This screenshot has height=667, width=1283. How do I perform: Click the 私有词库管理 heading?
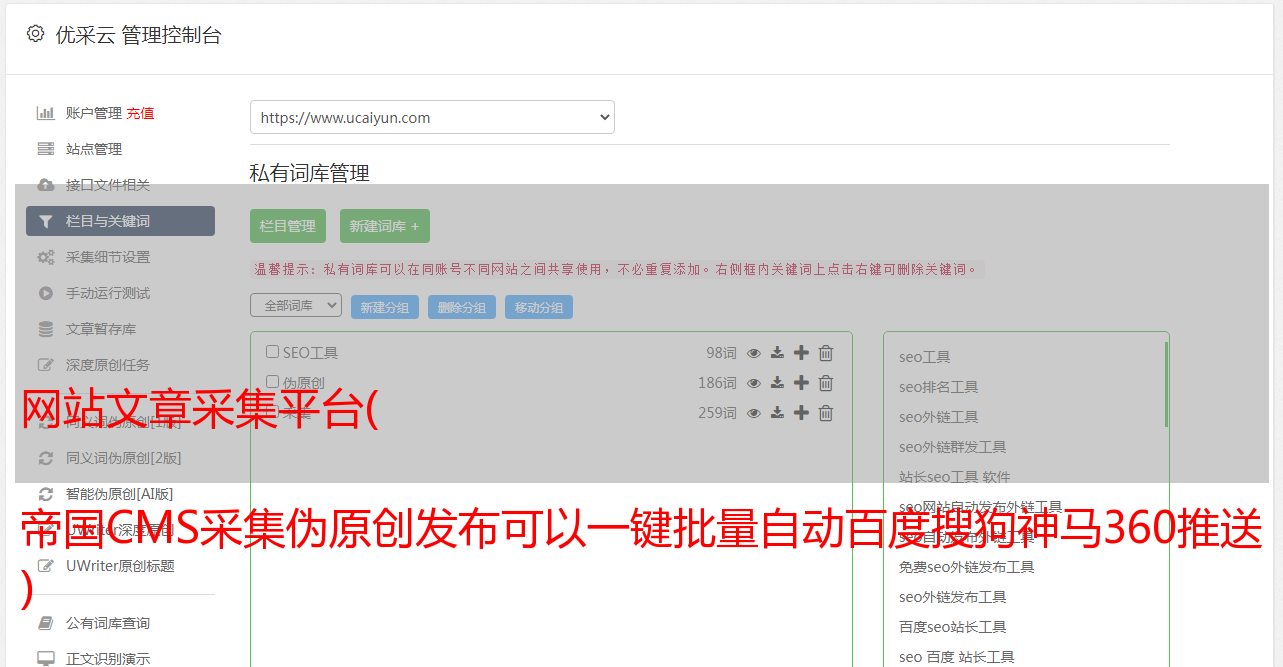310,173
